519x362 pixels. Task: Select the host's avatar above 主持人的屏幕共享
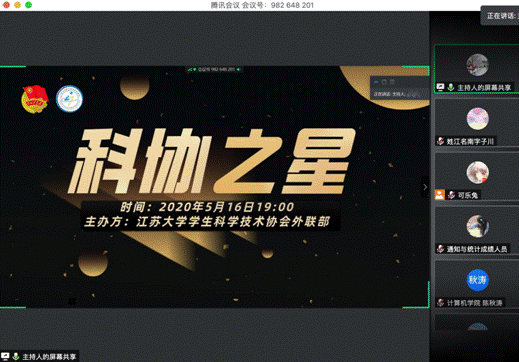[x=477, y=65]
